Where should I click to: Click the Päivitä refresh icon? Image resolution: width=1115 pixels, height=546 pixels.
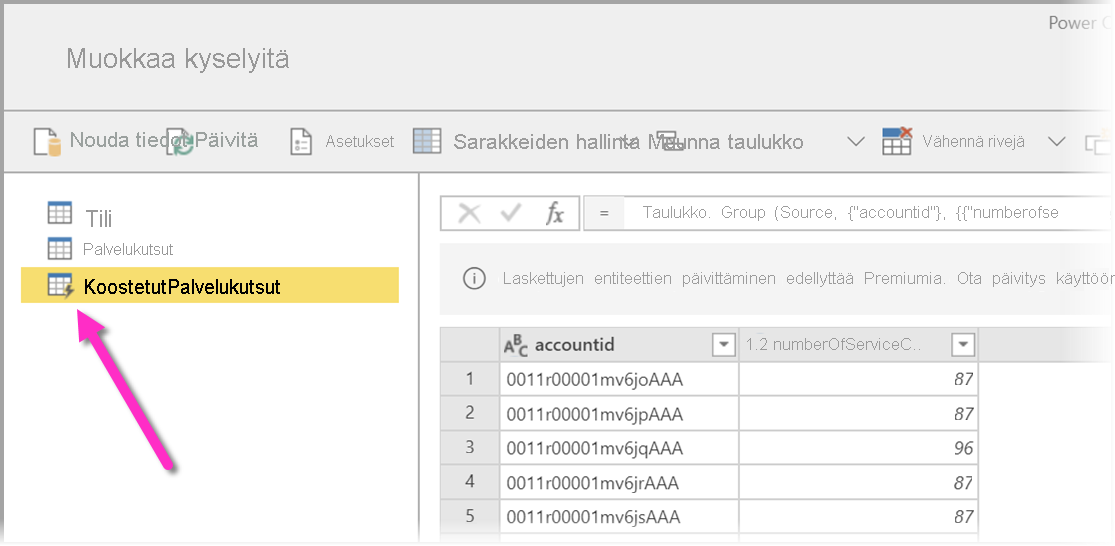point(181,141)
